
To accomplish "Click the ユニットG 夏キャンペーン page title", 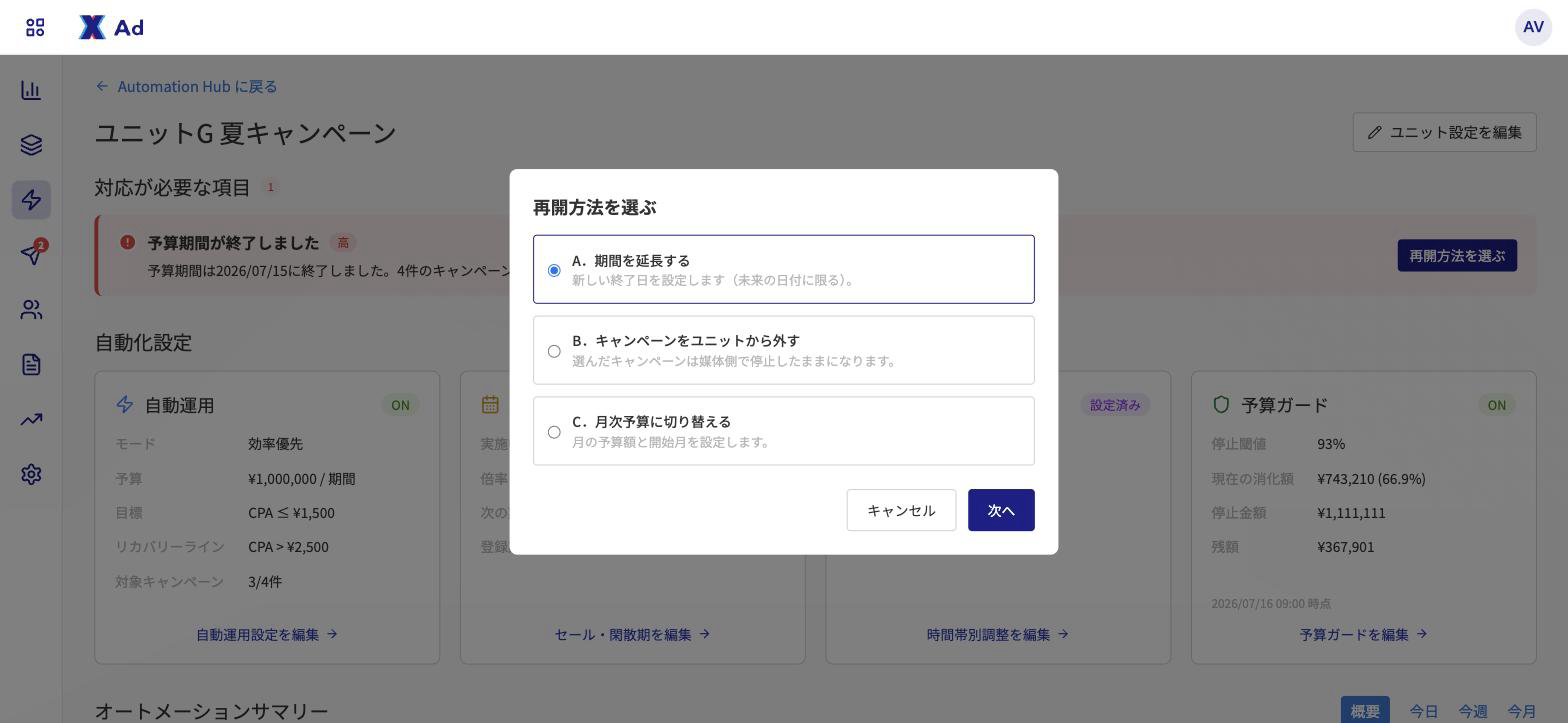I will click(x=246, y=133).
